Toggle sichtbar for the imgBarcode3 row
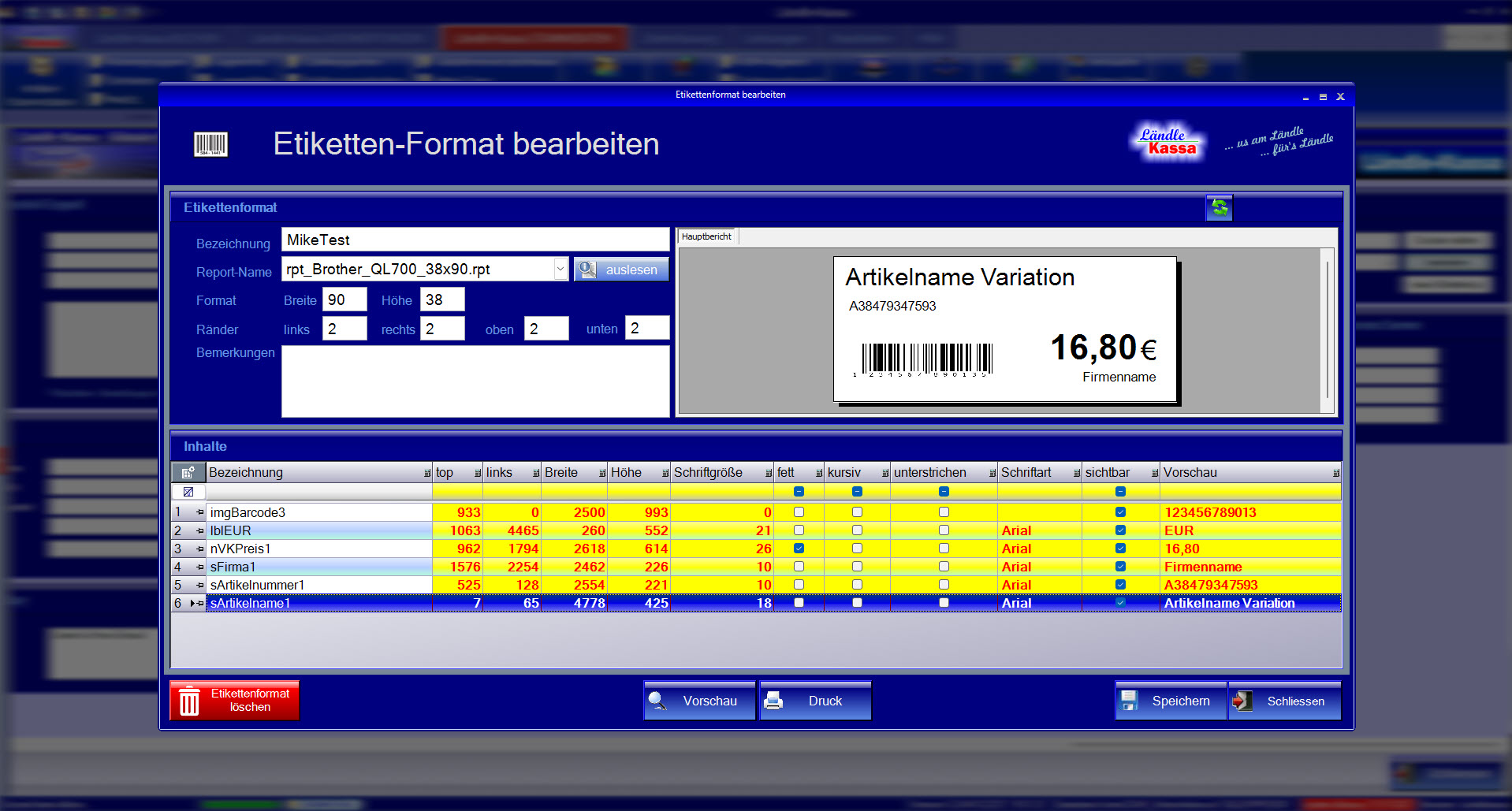The width and height of the screenshot is (1512, 811). point(1120,512)
